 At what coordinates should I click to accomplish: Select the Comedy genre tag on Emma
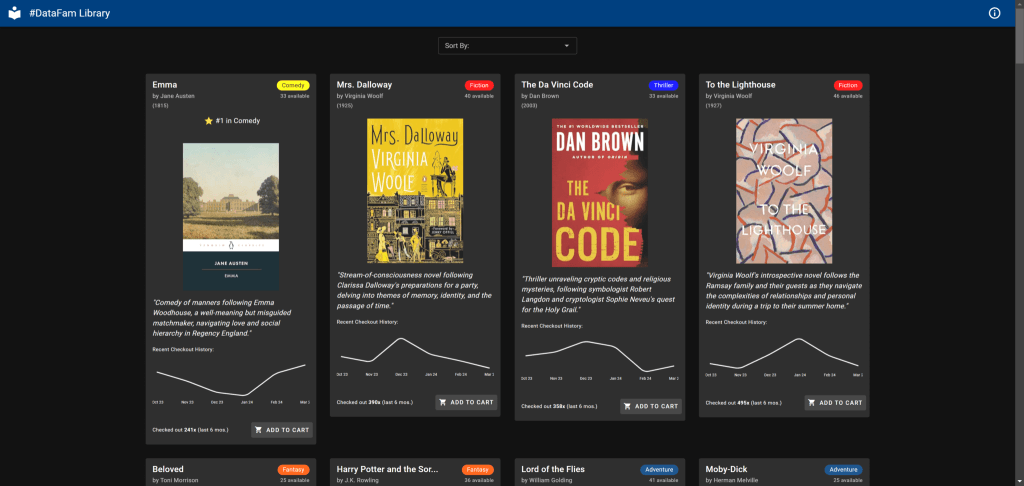(293, 86)
